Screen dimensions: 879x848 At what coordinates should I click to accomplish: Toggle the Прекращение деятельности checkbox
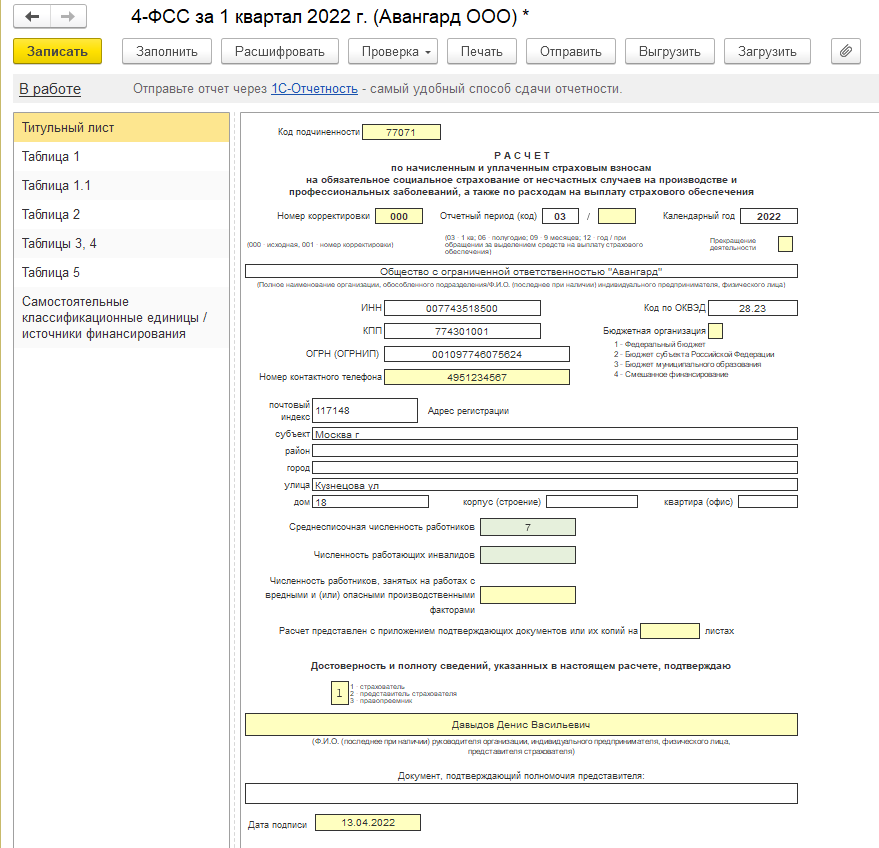tap(785, 244)
